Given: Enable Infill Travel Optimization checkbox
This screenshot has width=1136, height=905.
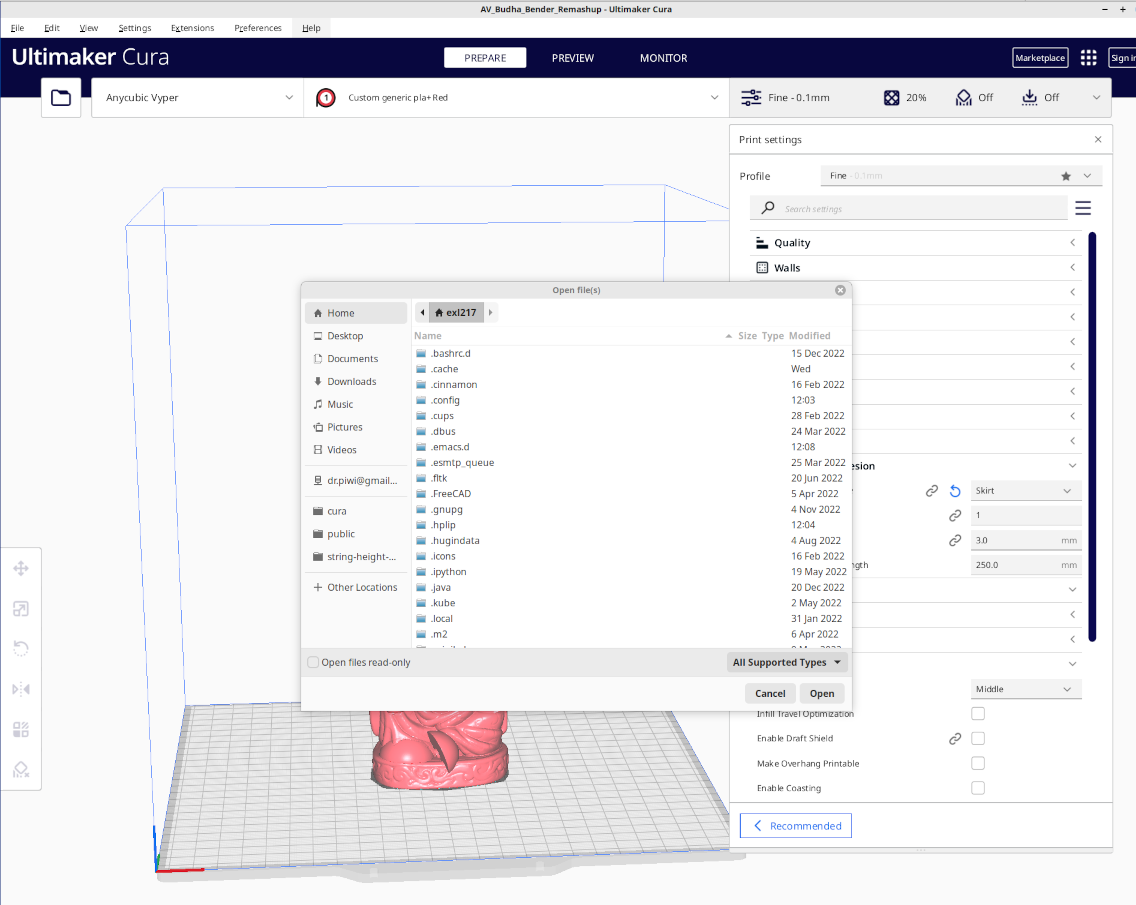Looking at the screenshot, I should click(978, 714).
